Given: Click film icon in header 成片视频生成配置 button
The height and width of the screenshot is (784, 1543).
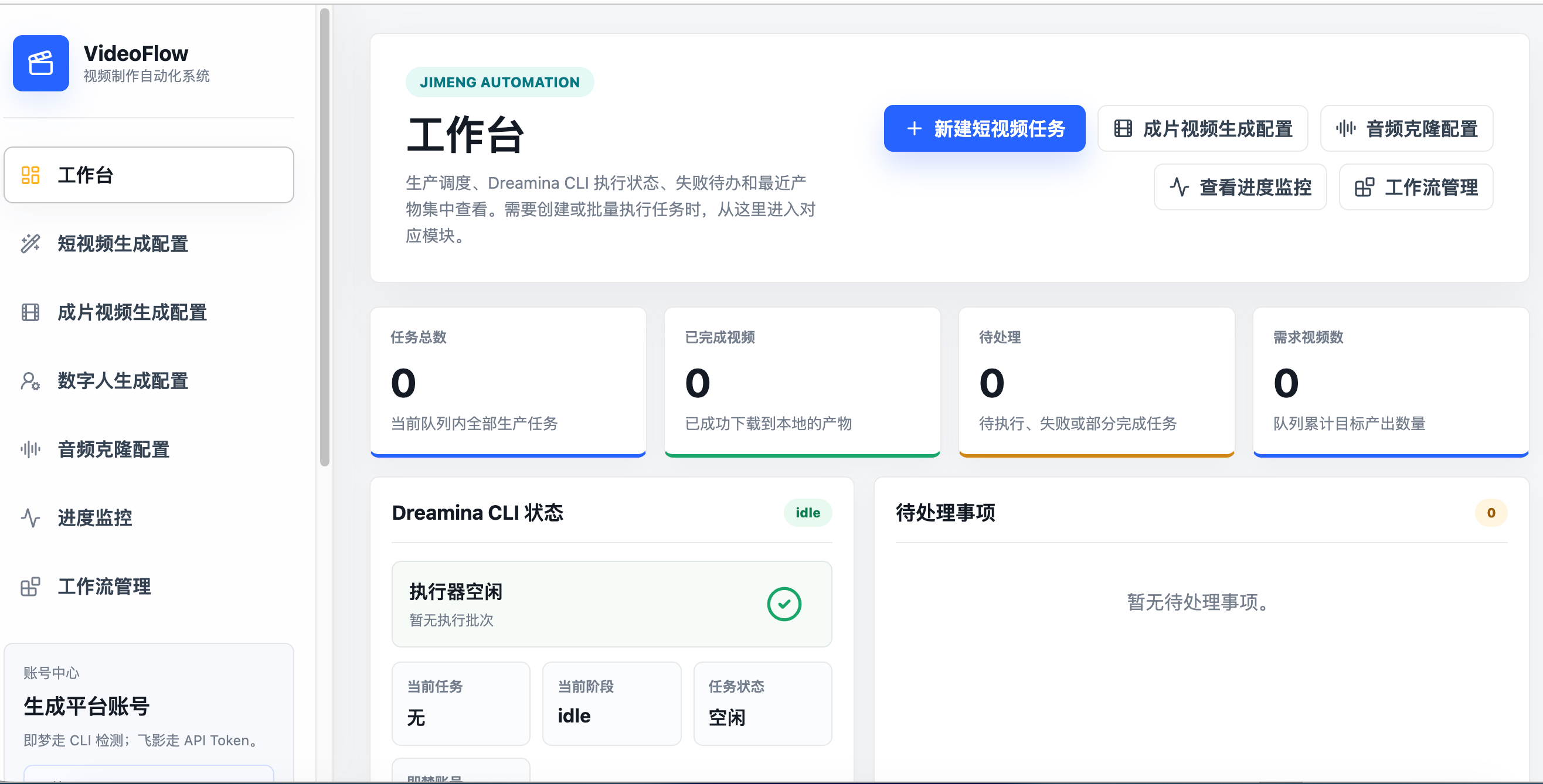Looking at the screenshot, I should pos(1123,129).
